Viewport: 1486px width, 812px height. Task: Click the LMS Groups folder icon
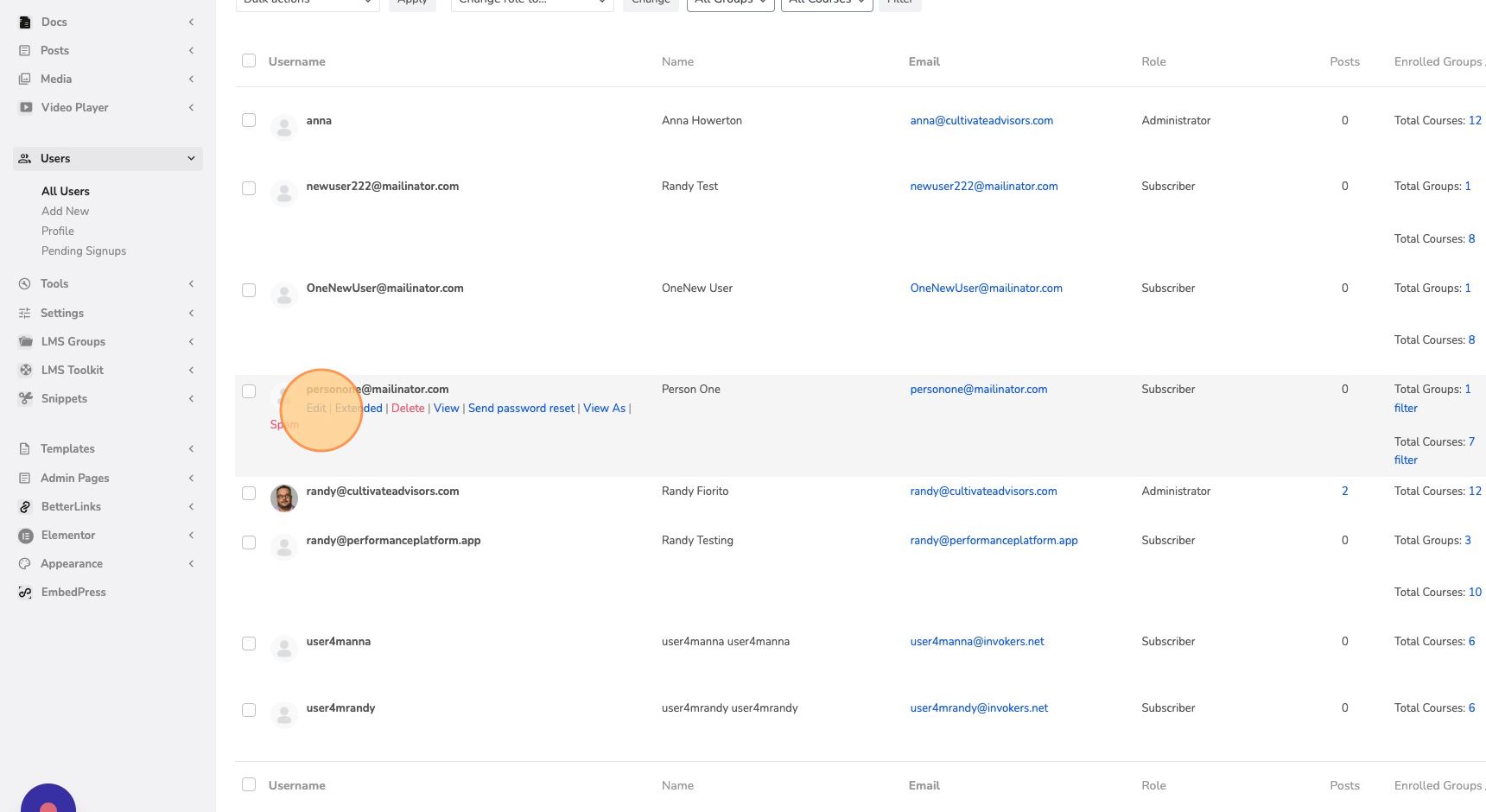[x=26, y=342]
